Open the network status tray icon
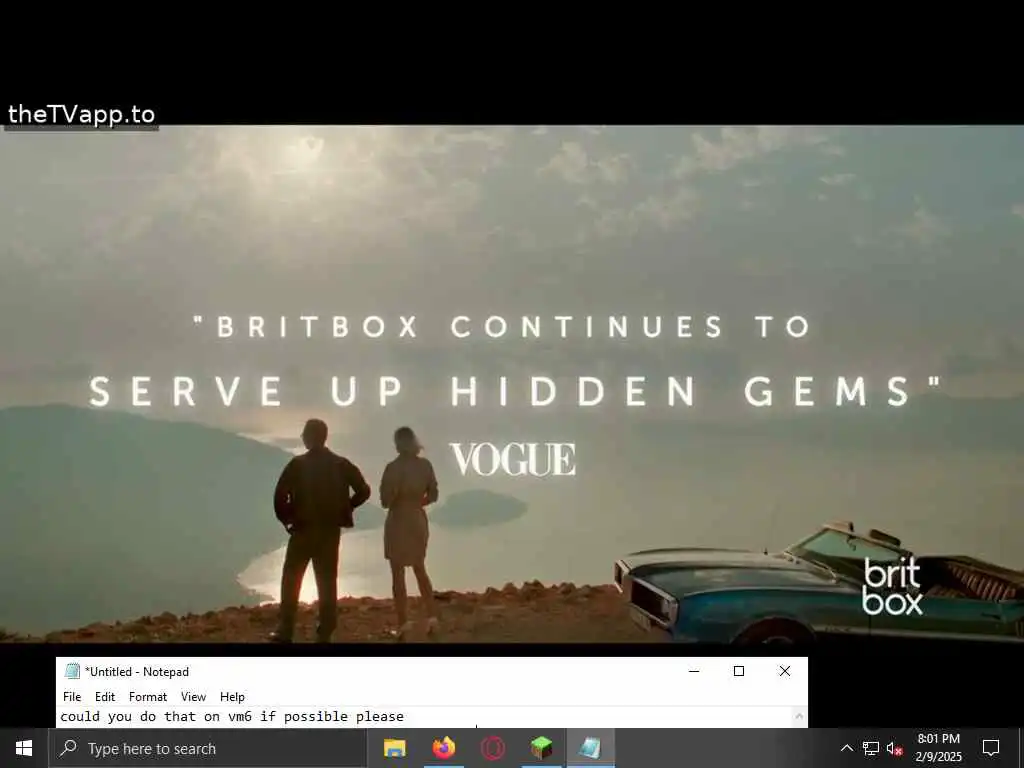This screenshot has width=1024, height=768. tap(871, 748)
